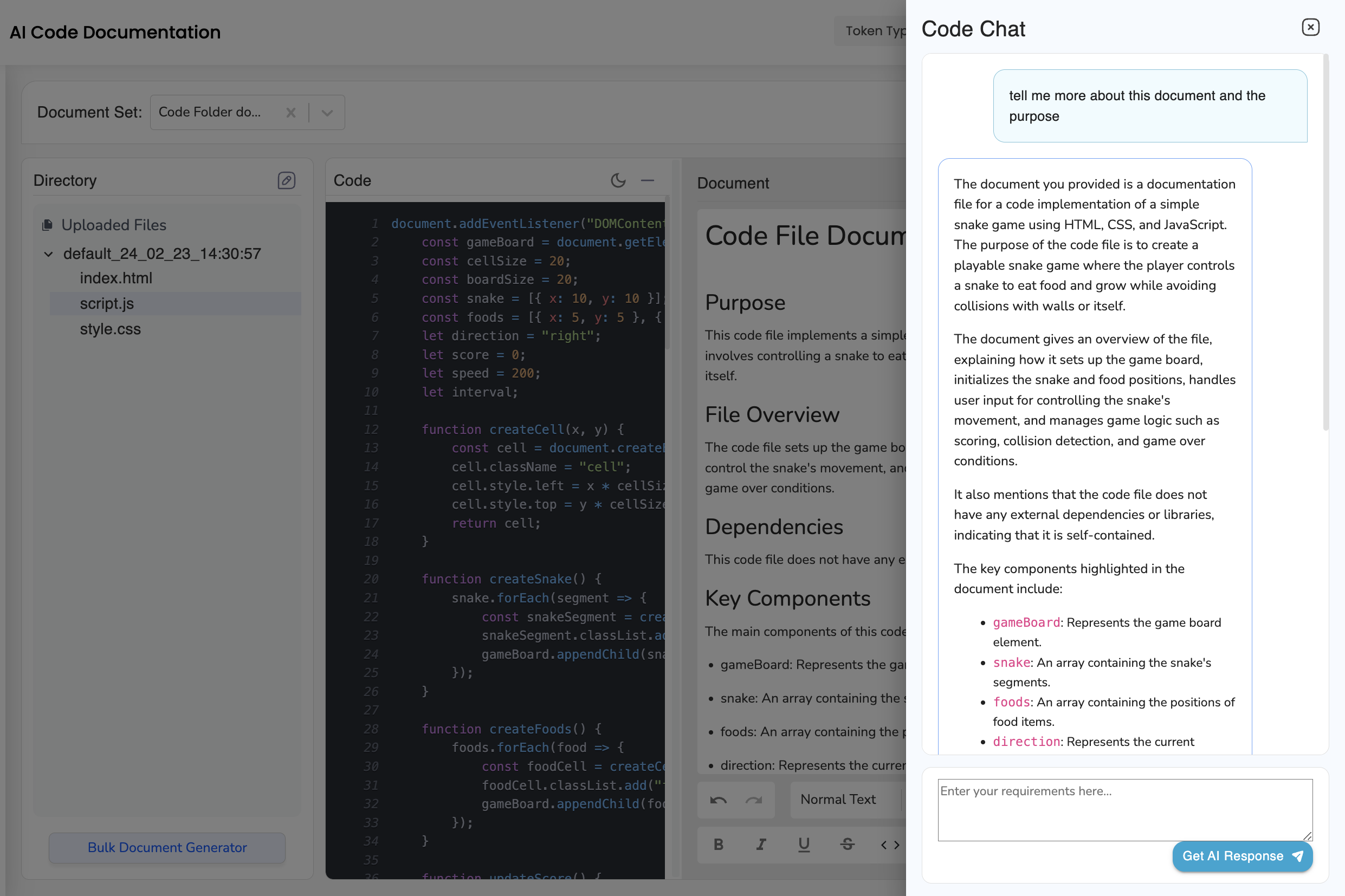The width and height of the screenshot is (1345, 896).
Task: Insert inline code formatting
Action: [889, 844]
